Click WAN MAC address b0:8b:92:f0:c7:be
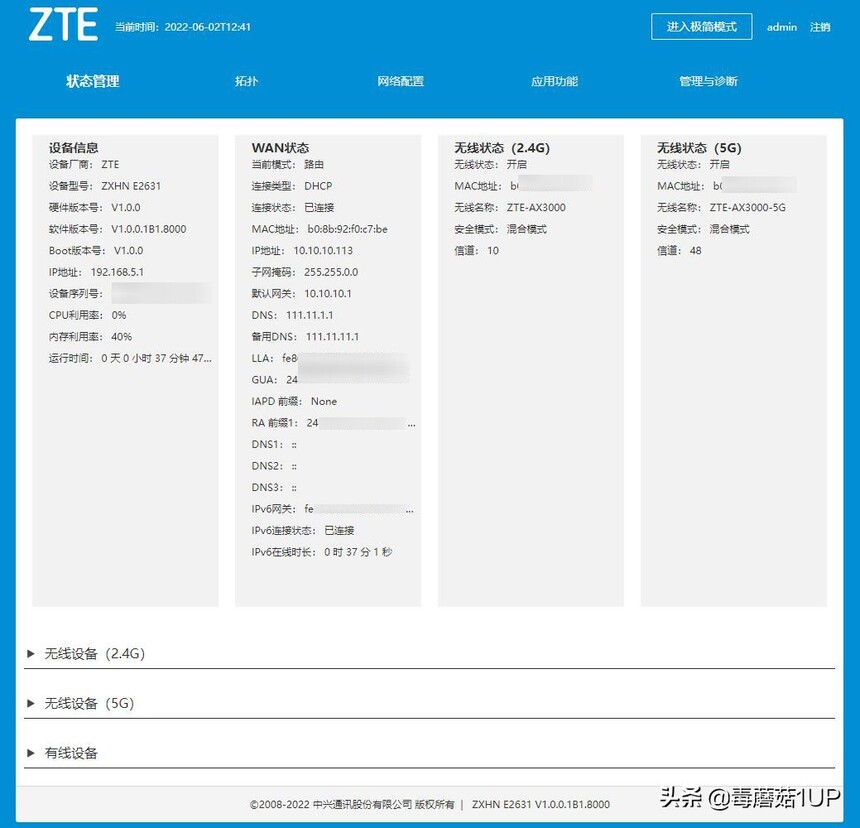Image resolution: width=860 pixels, height=828 pixels. (347, 229)
